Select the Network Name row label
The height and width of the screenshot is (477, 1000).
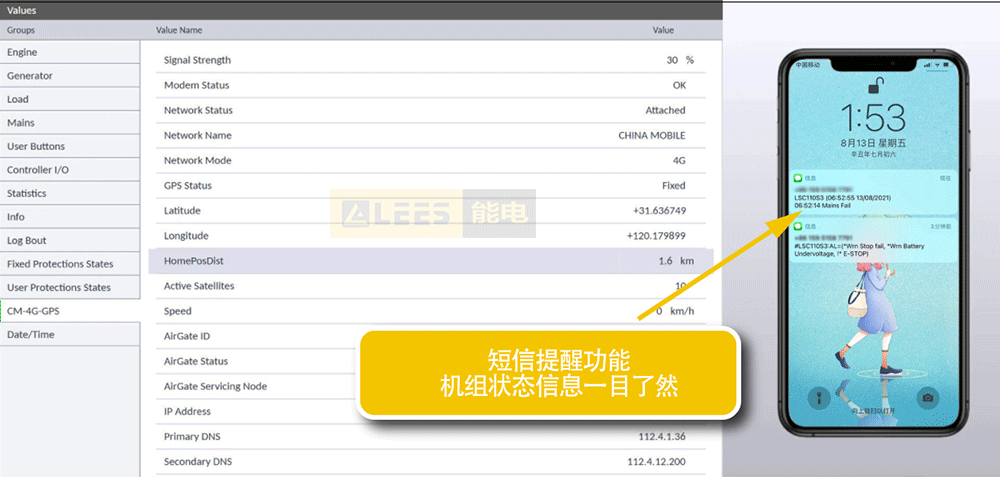pos(198,135)
